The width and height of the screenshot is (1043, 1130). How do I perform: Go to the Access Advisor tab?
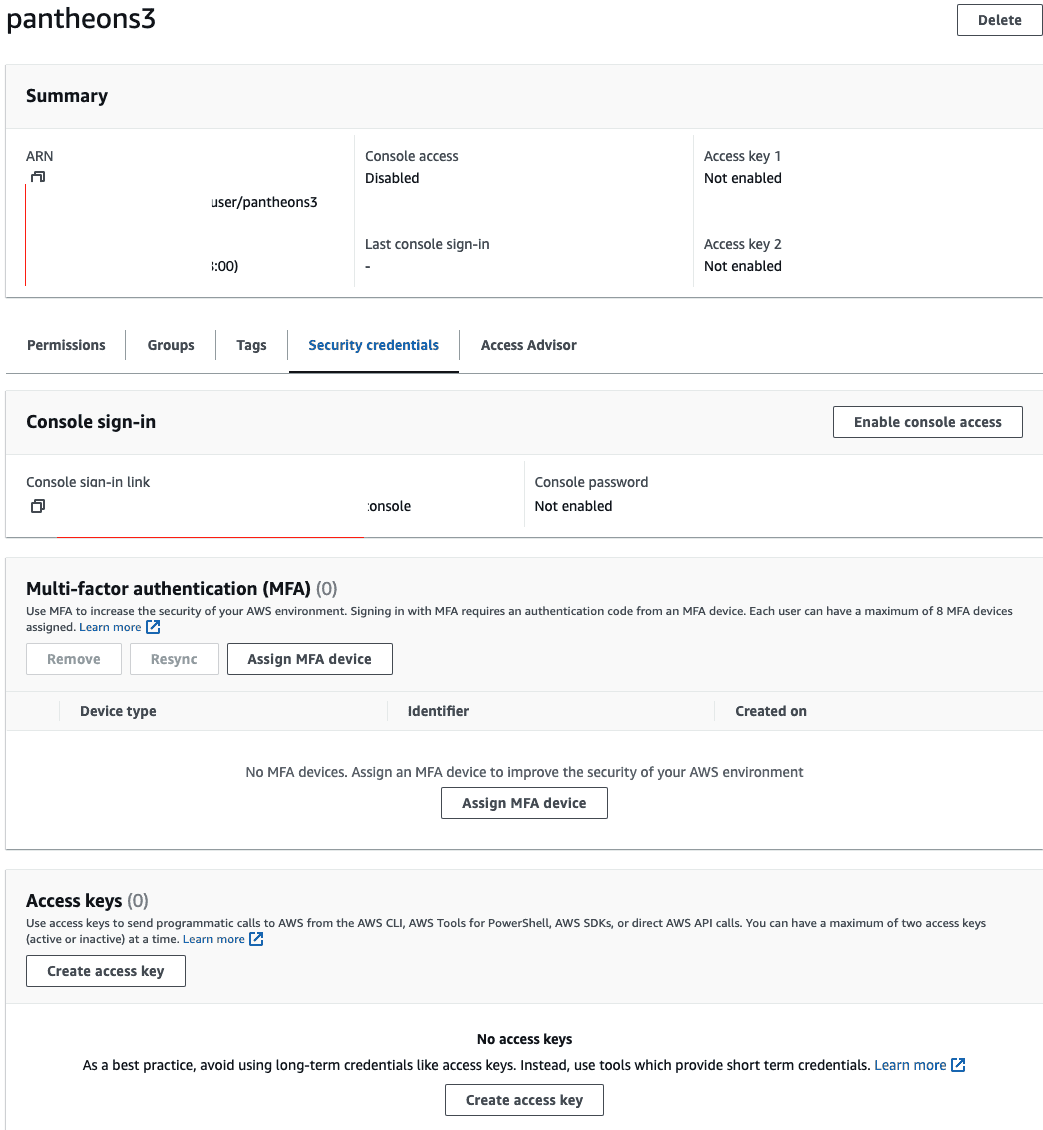(x=528, y=345)
